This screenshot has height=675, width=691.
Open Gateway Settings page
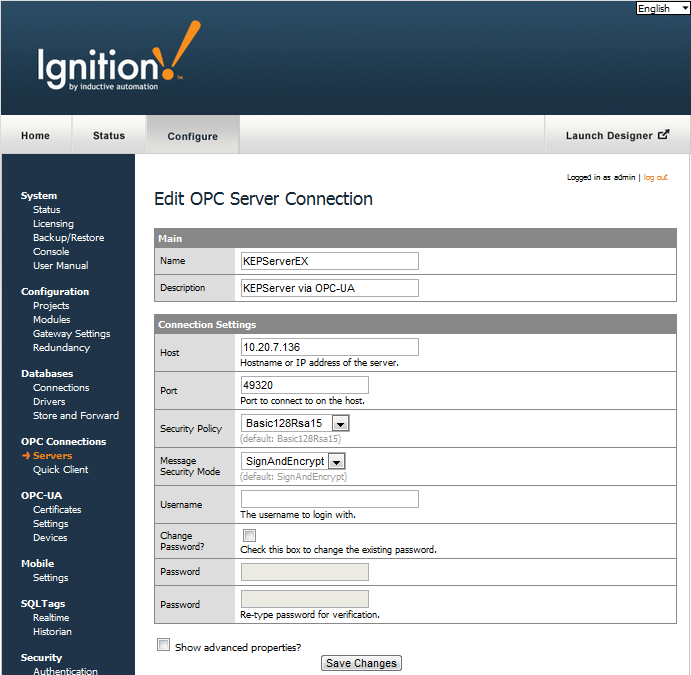[71, 334]
